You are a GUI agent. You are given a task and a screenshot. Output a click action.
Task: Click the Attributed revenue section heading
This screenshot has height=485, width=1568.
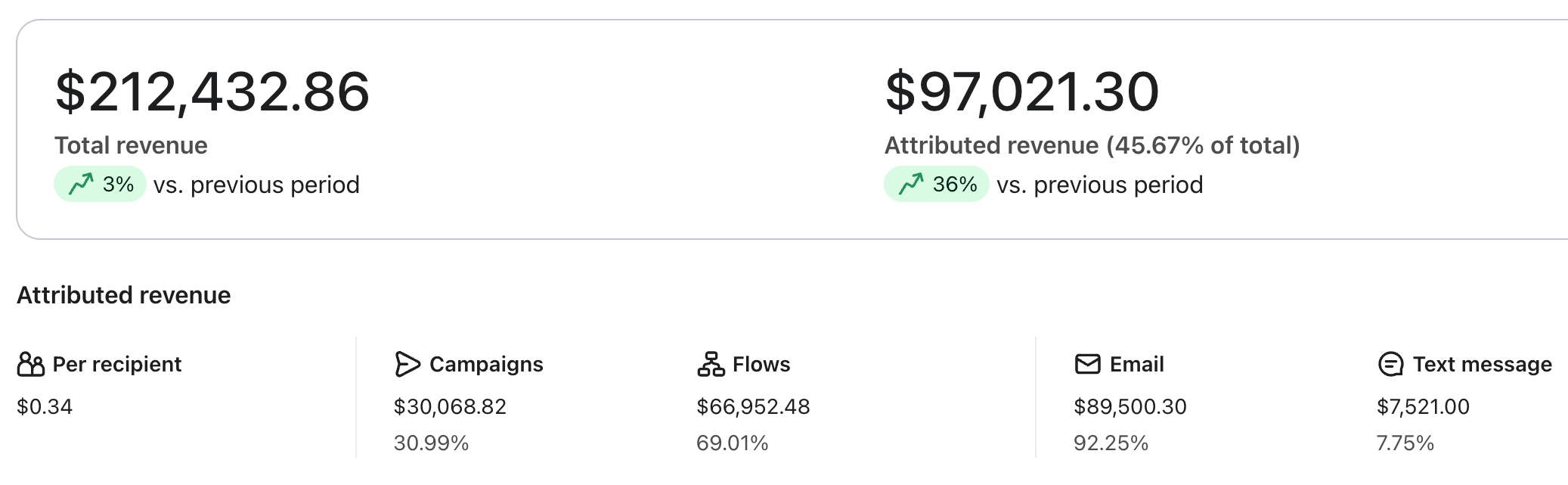click(x=124, y=295)
